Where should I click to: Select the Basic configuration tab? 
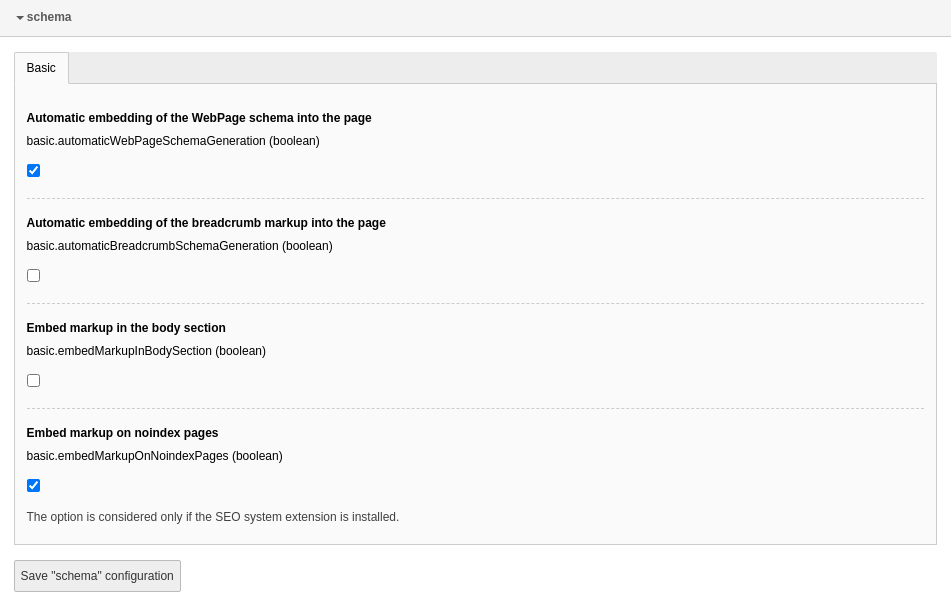click(41, 68)
